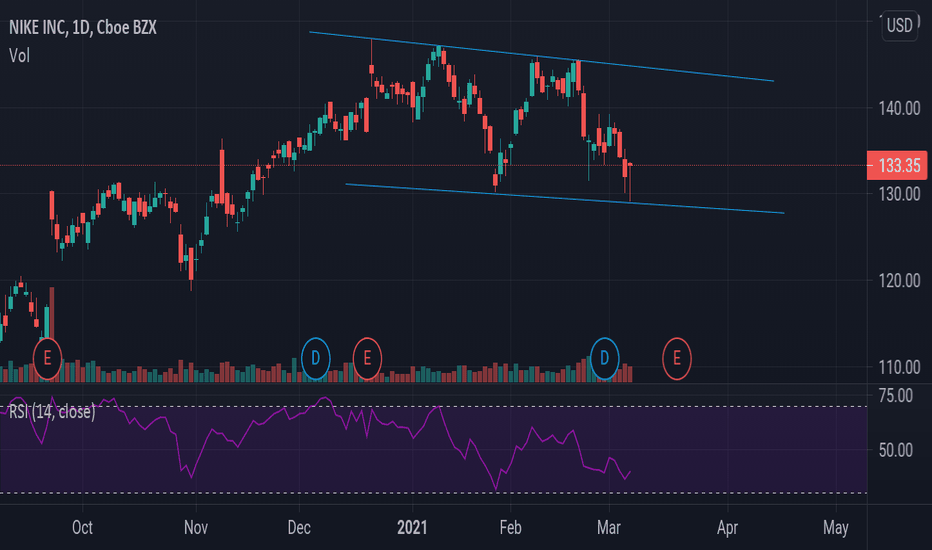This screenshot has width=932, height=550.
Task: Click the Oct label on time axis
Action: 82,527
